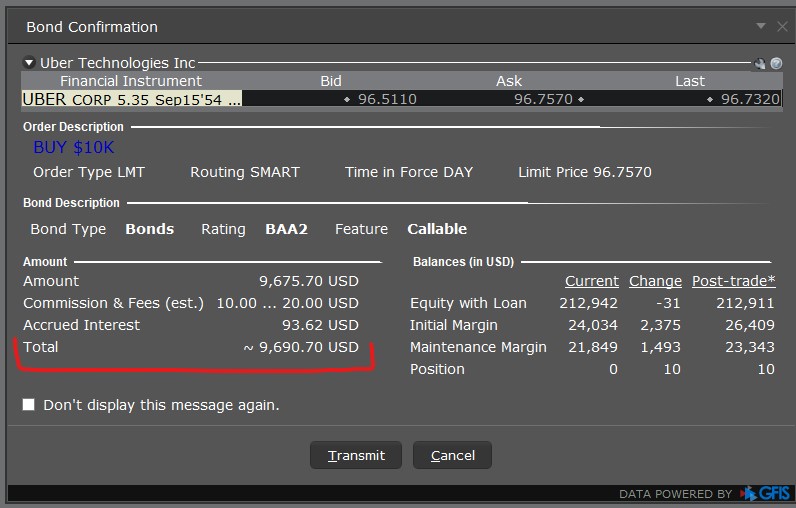Viewport: 796px width, 508px height.
Task: Click the Amount 9,675.70 USD value
Action: click(x=309, y=281)
